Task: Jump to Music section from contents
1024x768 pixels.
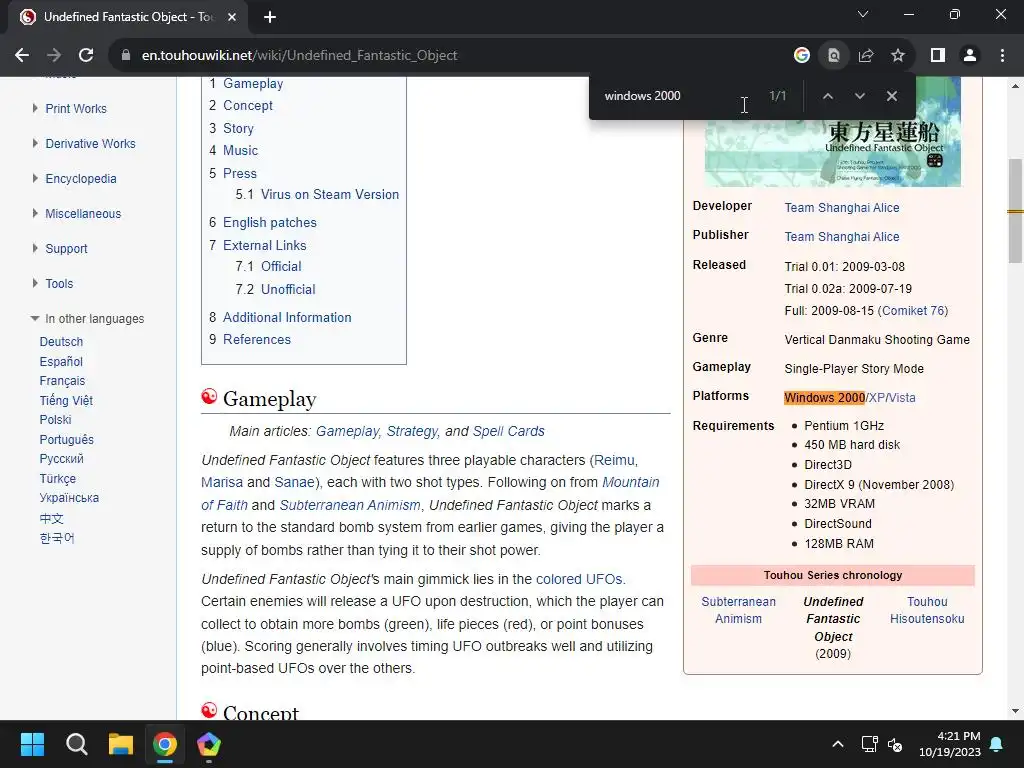Action: pos(240,150)
